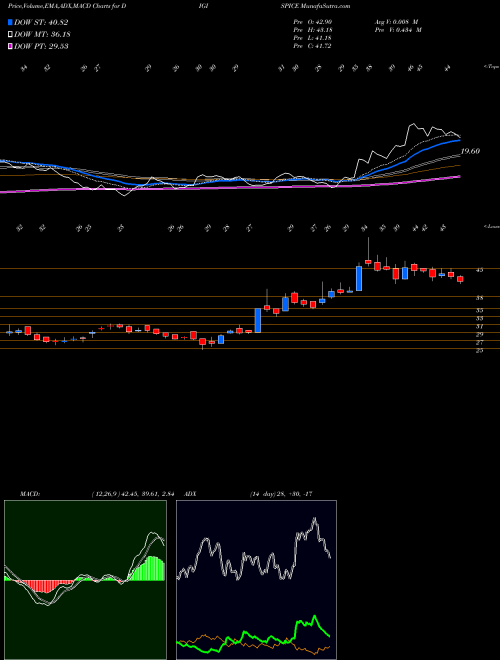Click the MACD parameters '(12,26,9) 42.45, 39.61, 2.84'
This screenshot has width=500, height=660.
(x=132, y=494)
